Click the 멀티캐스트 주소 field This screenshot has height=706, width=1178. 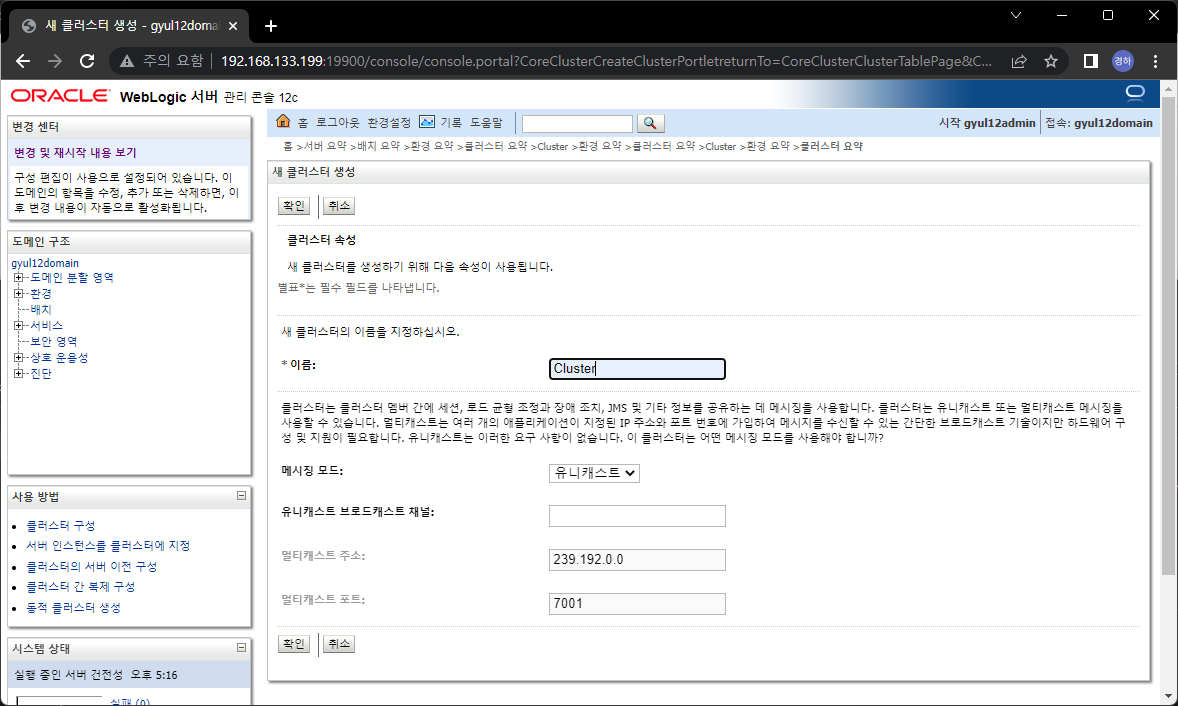tap(637, 560)
